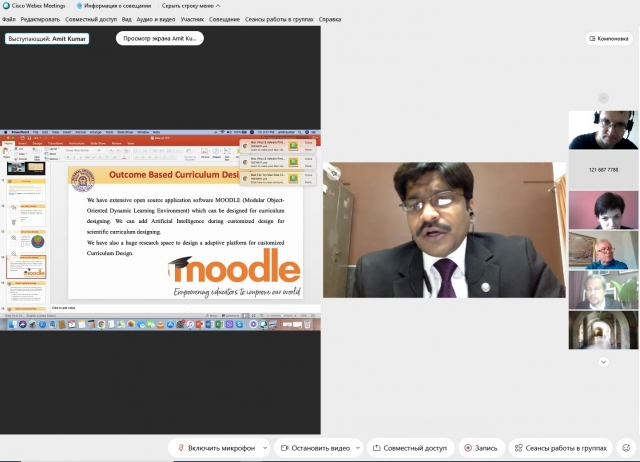
Task: Select the arched corridor participant thumbnail
Action: click(603, 330)
